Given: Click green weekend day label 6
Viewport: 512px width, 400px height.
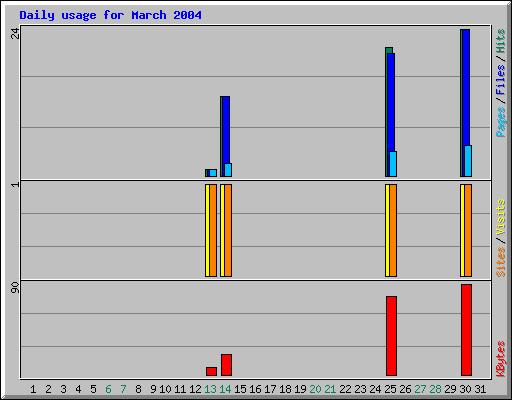Looking at the screenshot, I should pos(108,389).
